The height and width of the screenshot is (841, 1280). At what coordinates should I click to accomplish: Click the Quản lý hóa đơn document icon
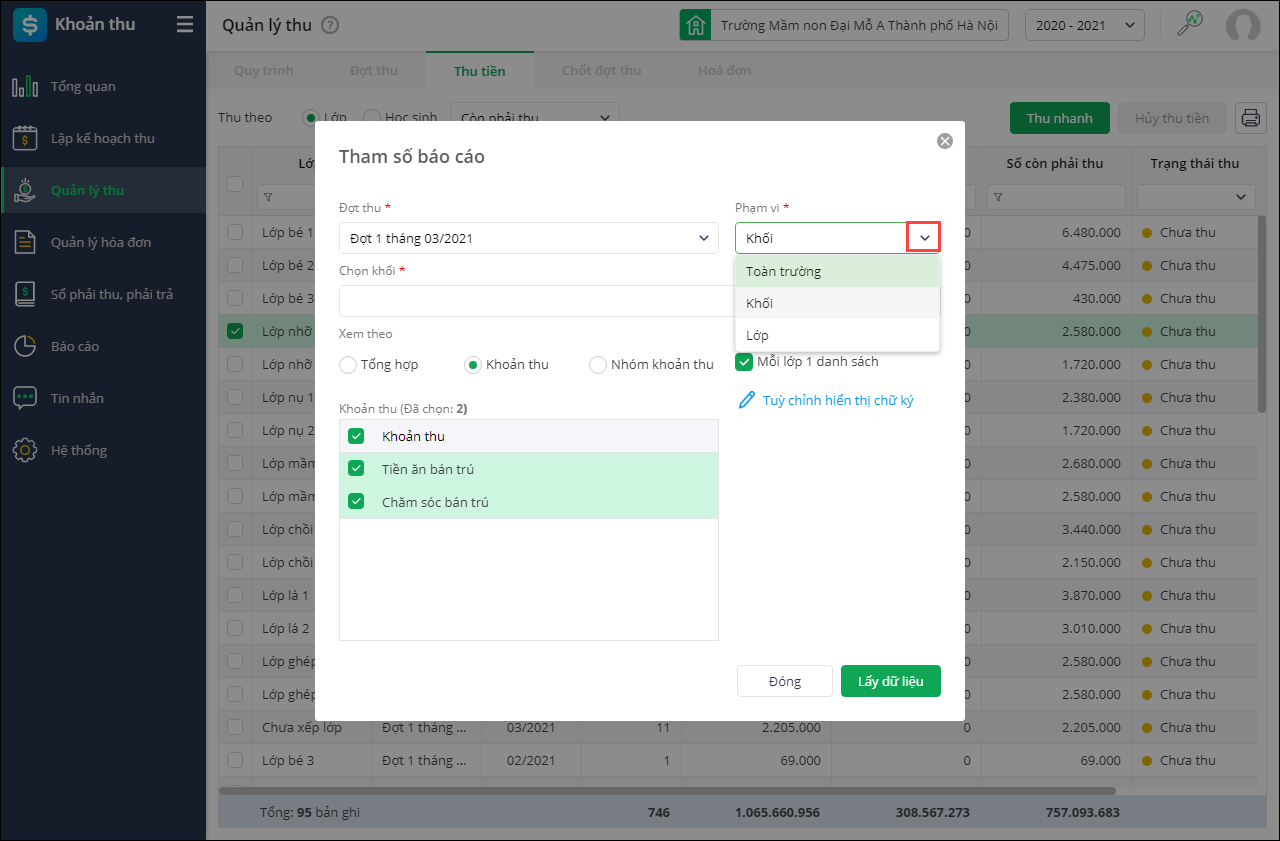tap(25, 242)
